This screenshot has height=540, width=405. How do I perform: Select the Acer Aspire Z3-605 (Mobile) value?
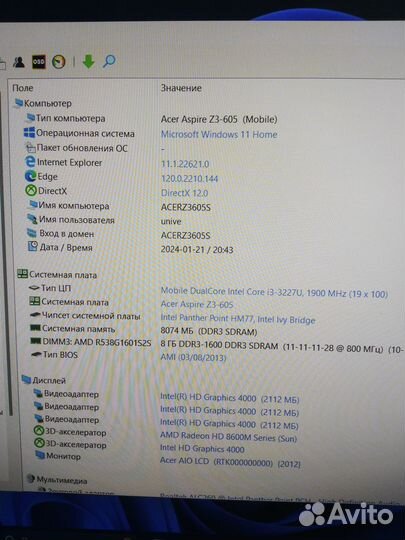pyautogui.click(x=219, y=120)
